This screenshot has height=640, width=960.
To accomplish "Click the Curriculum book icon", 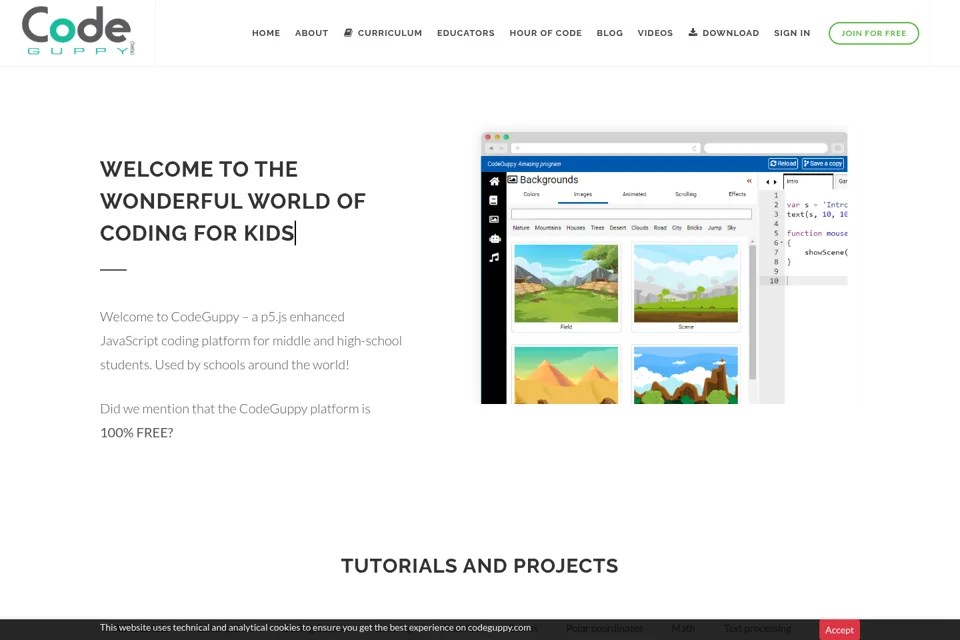I will coord(348,32).
